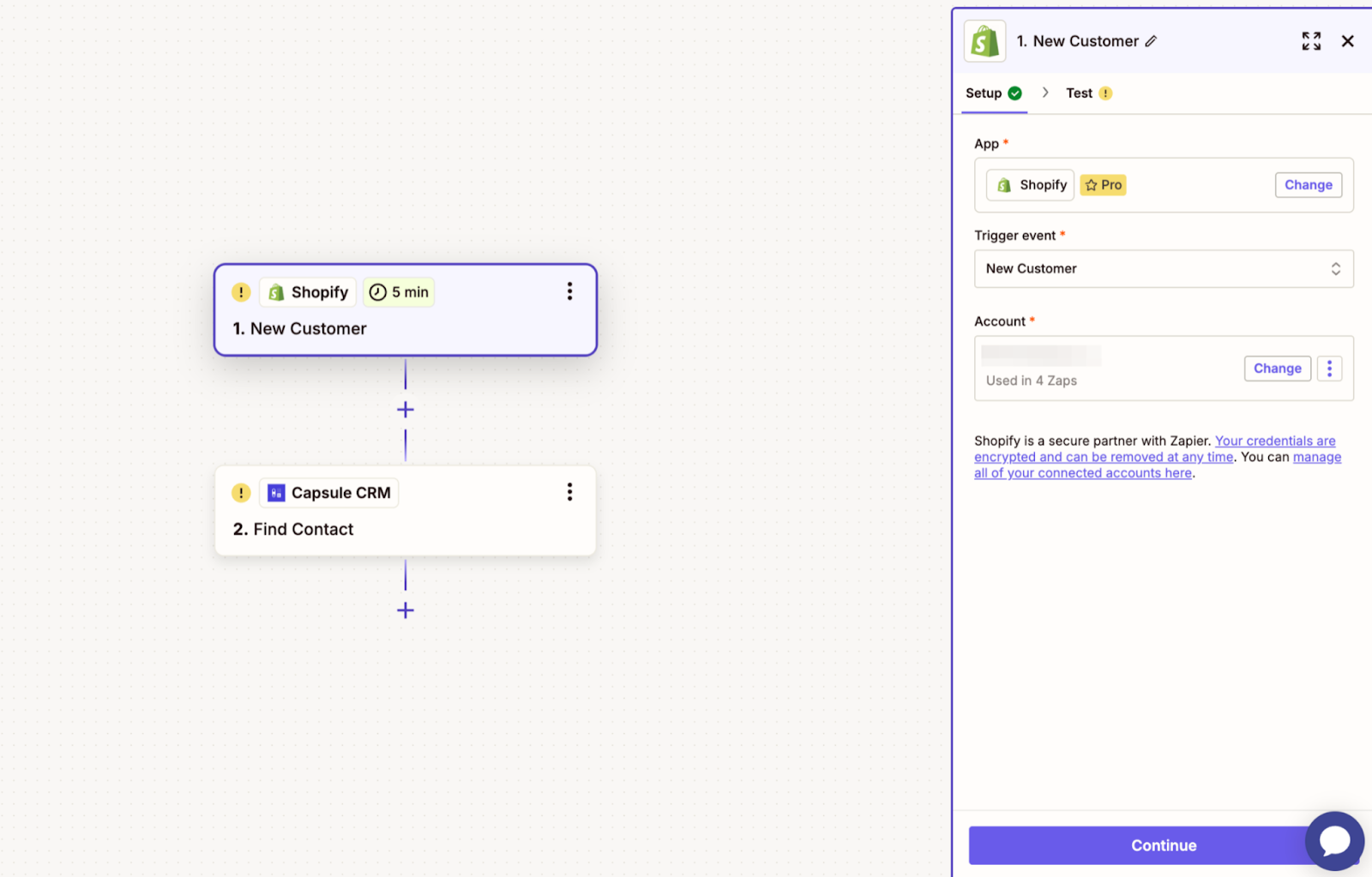Screen dimensions: 1372x877
Task: Click Shopify app badge on step 1
Action: 308,292
